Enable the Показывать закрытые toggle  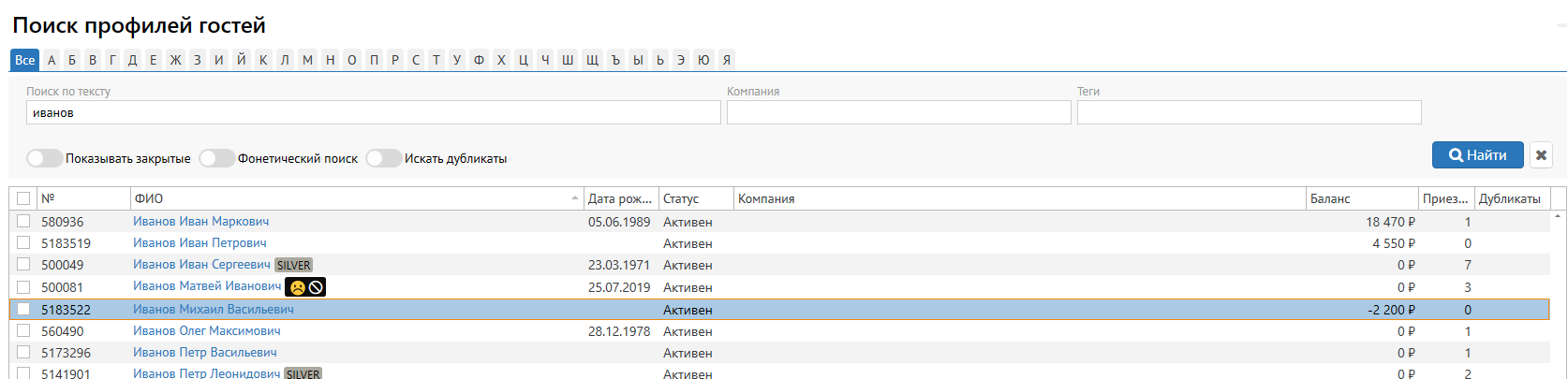(x=44, y=158)
